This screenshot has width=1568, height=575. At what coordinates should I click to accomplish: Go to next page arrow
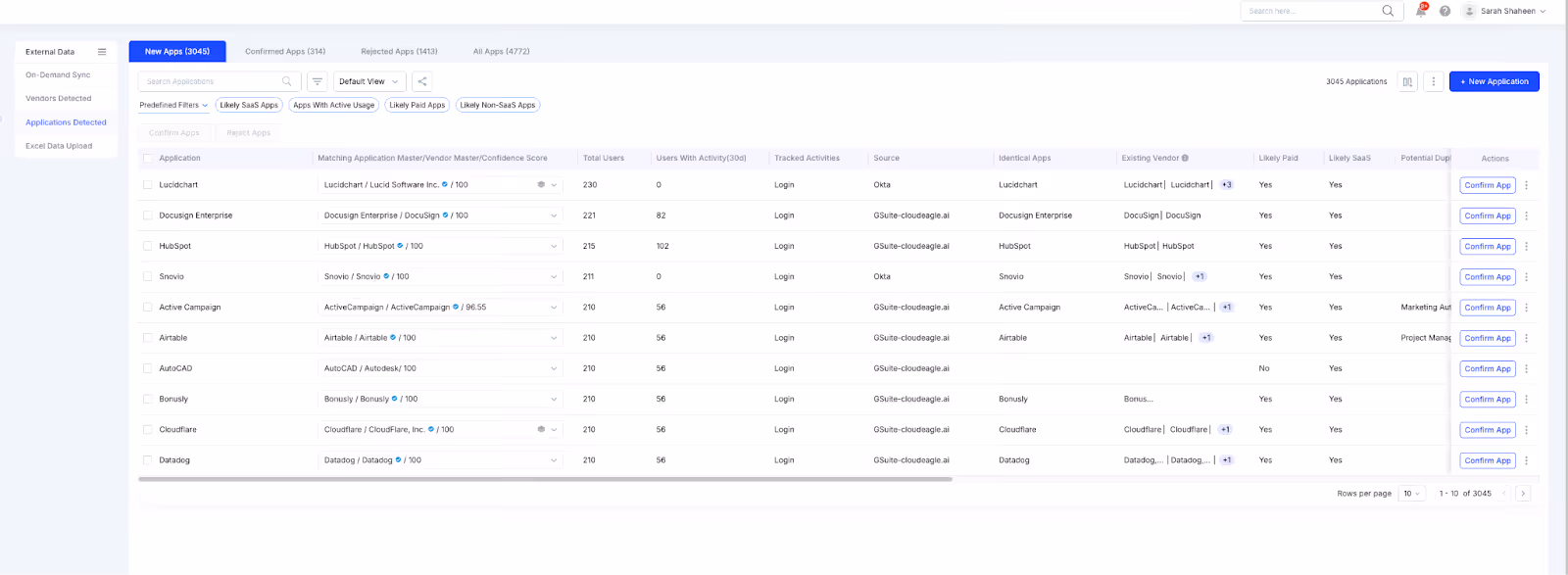tap(1523, 494)
